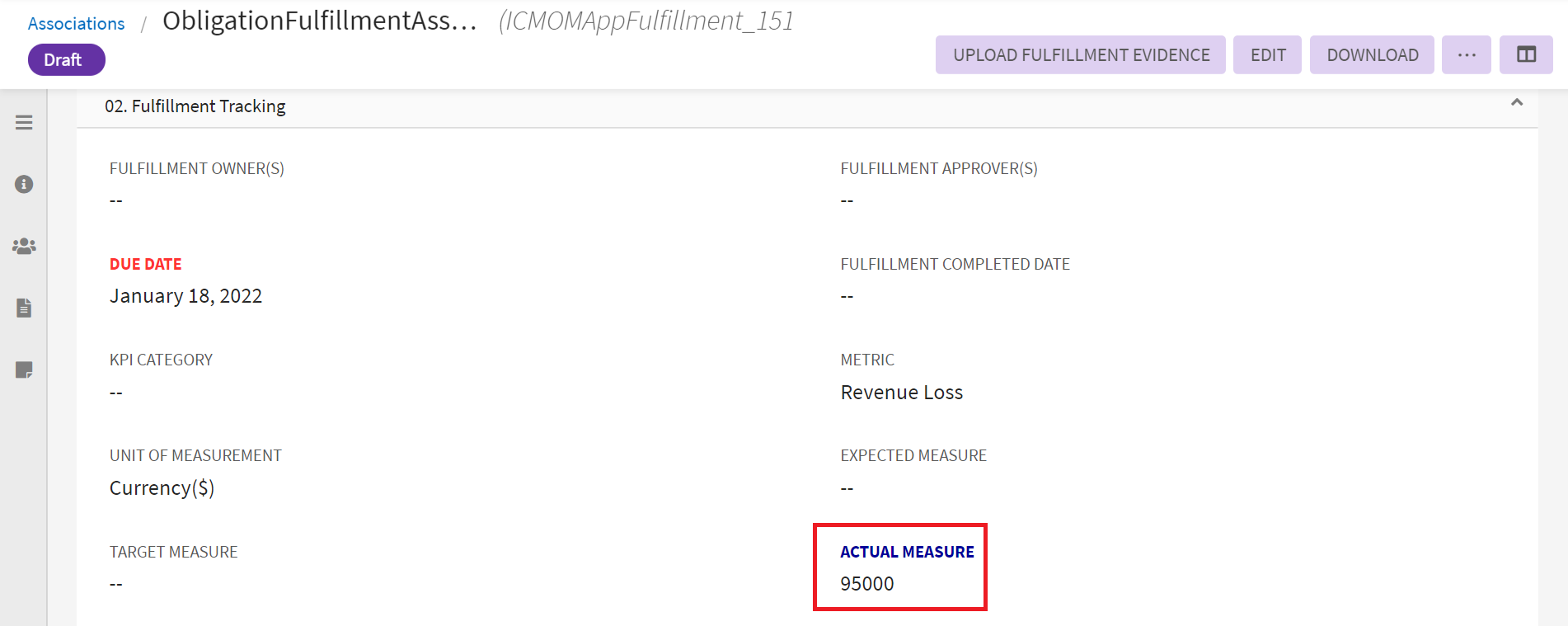Viewport: 1568px width, 626px height.
Task: Select the Revenue Loss metric value
Action: [x=901, y=393]
